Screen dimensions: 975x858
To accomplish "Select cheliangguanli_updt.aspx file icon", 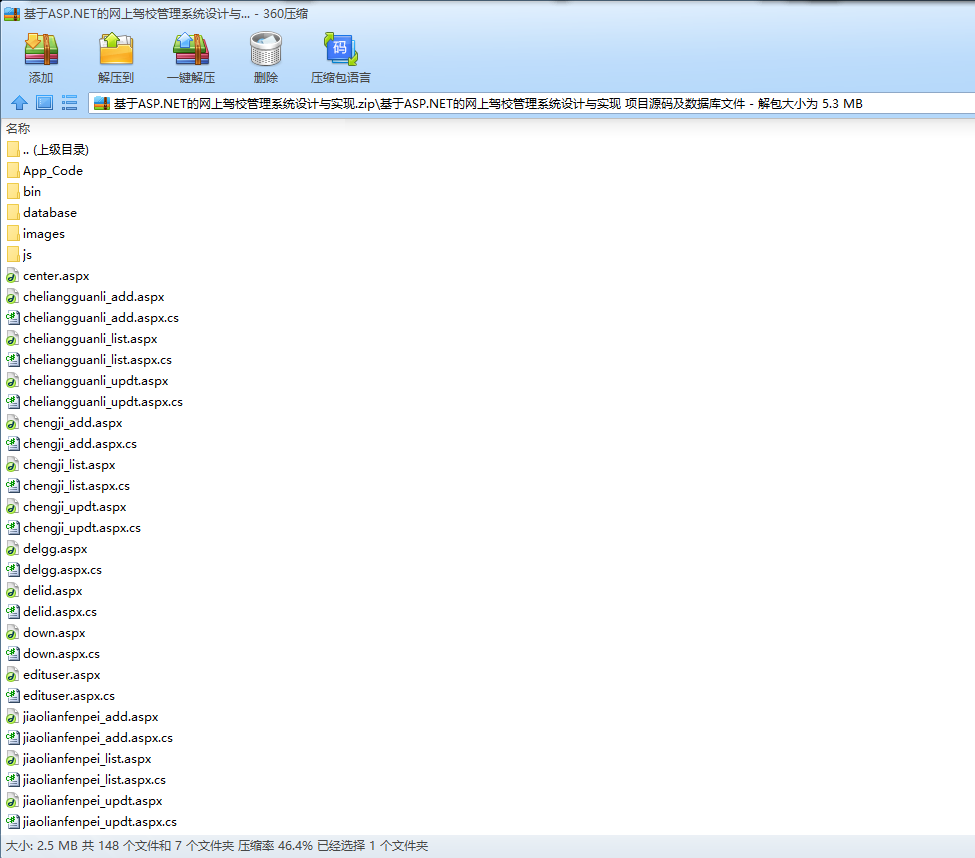I will point(12,381).
